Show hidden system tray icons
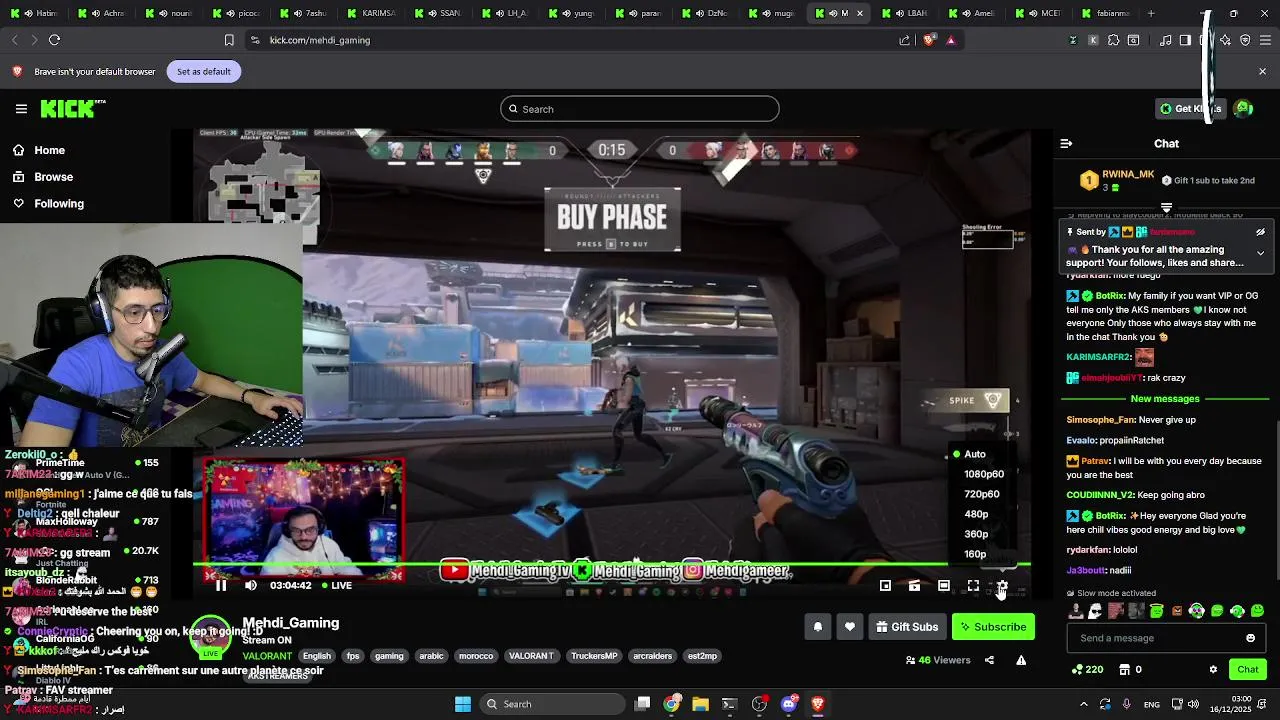 tap(1084, 704)
